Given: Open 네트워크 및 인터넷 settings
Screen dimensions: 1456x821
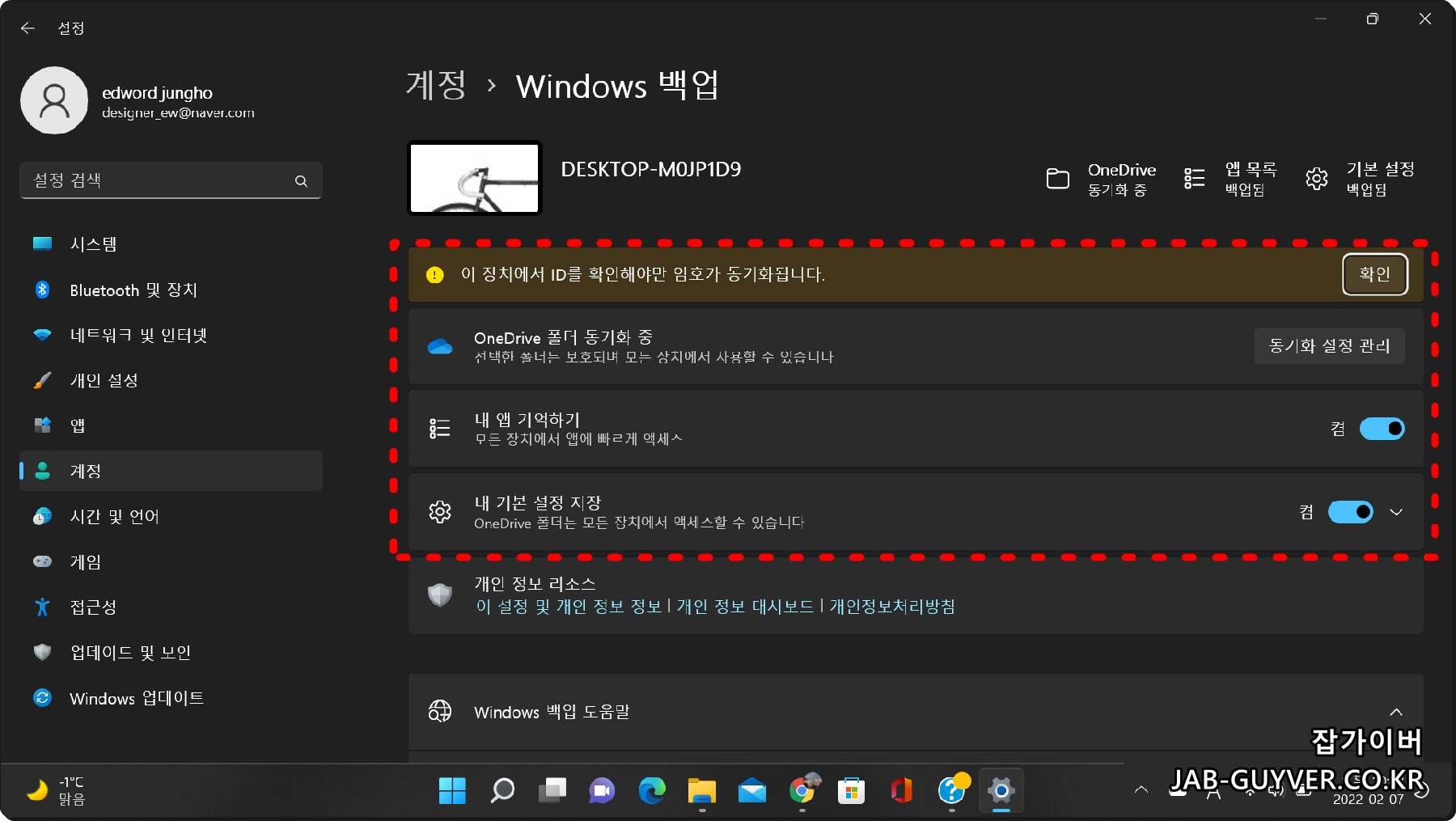Looking at the screenshot, I should click(171, 335).
